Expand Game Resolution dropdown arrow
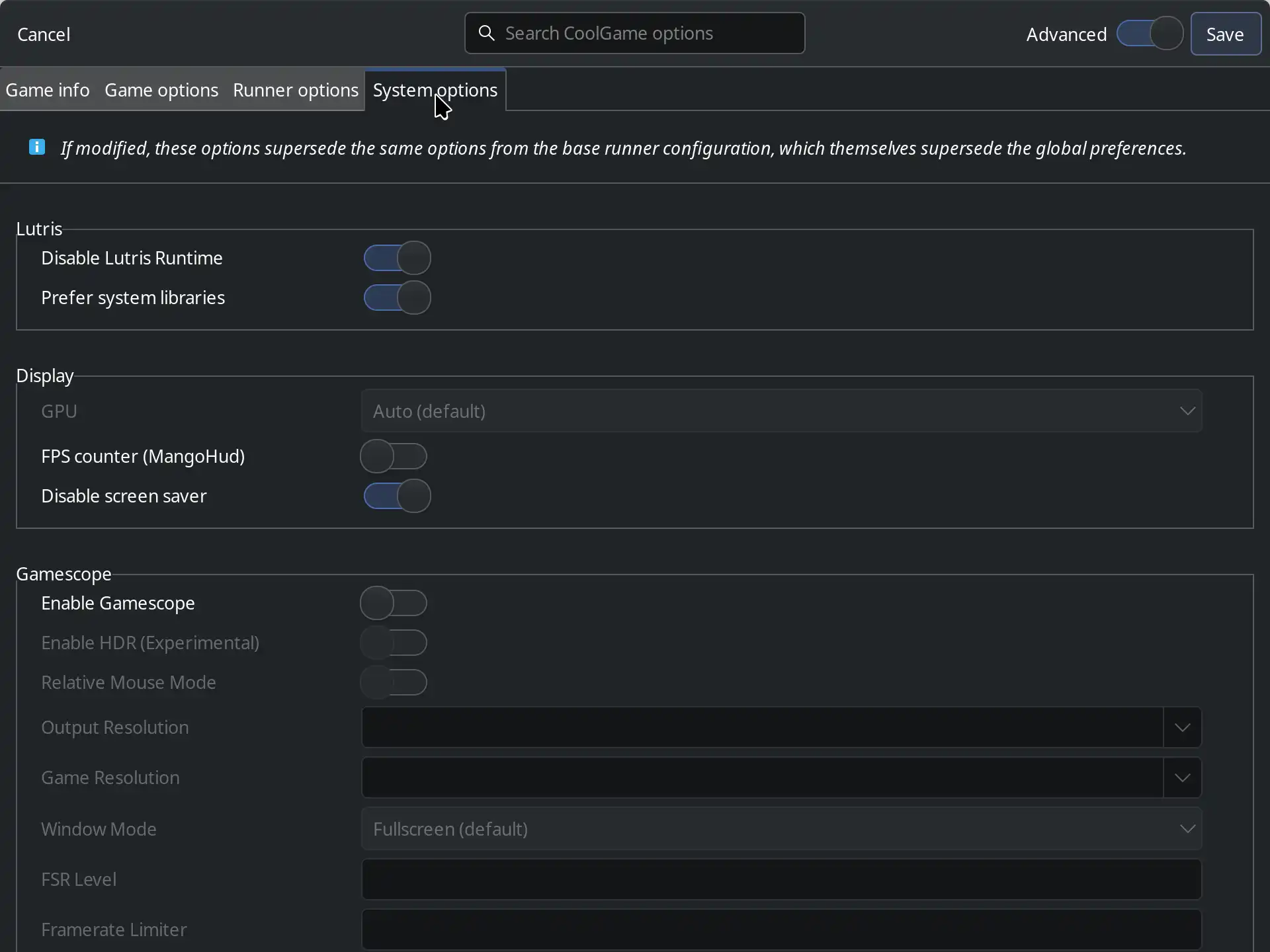The width and height of the screenshot is (1270, 952). [x=1182, y=777]
